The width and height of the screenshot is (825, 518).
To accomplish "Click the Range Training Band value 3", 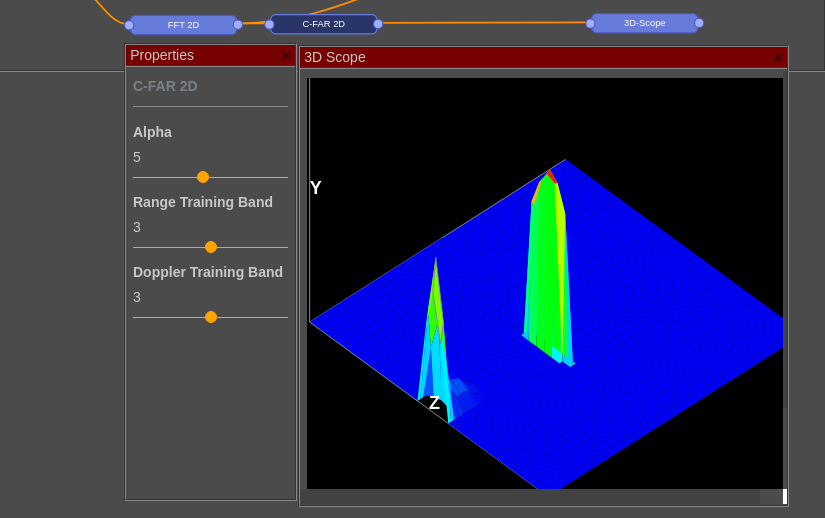I will point(137,227).
